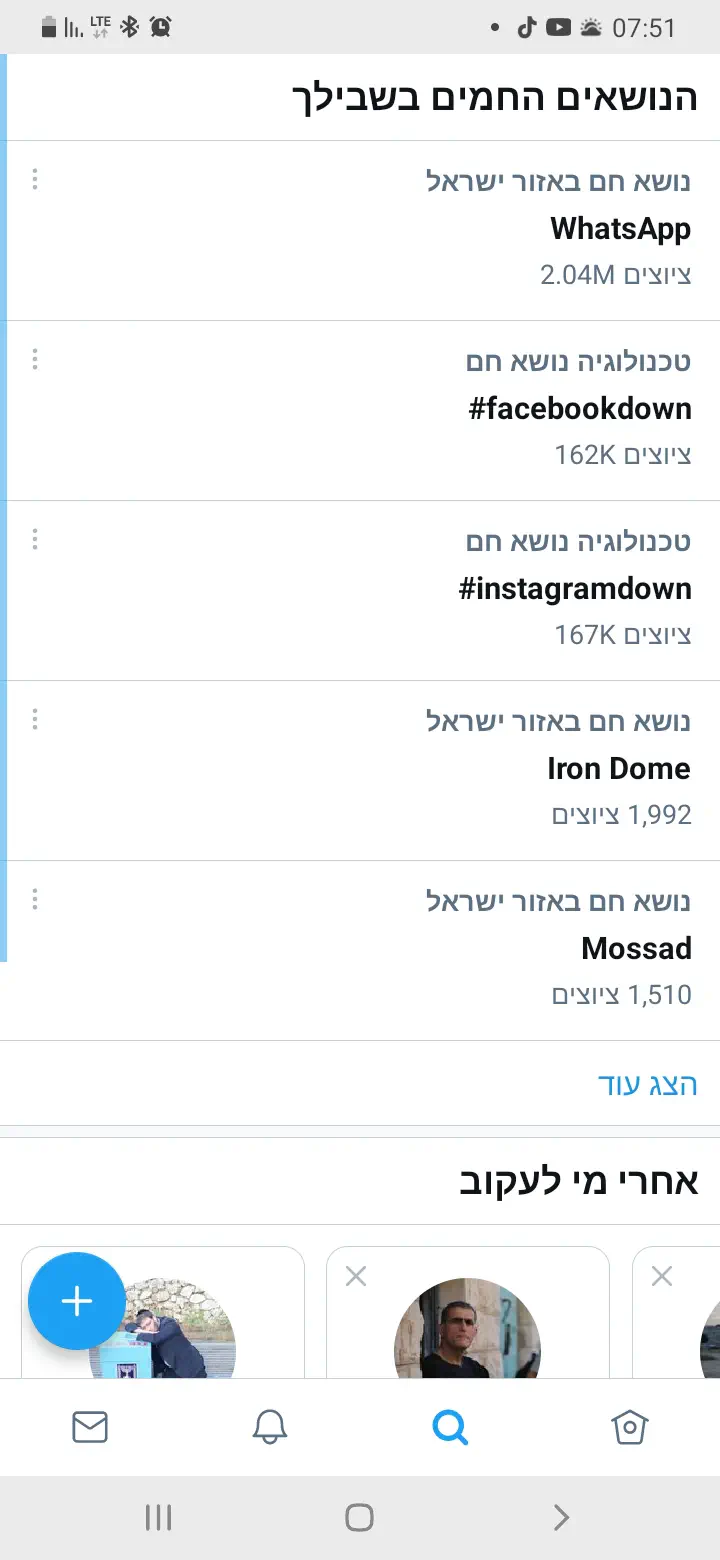Open options menu for WhatsApp trend
720x1560 pixels.
point(35,179)
